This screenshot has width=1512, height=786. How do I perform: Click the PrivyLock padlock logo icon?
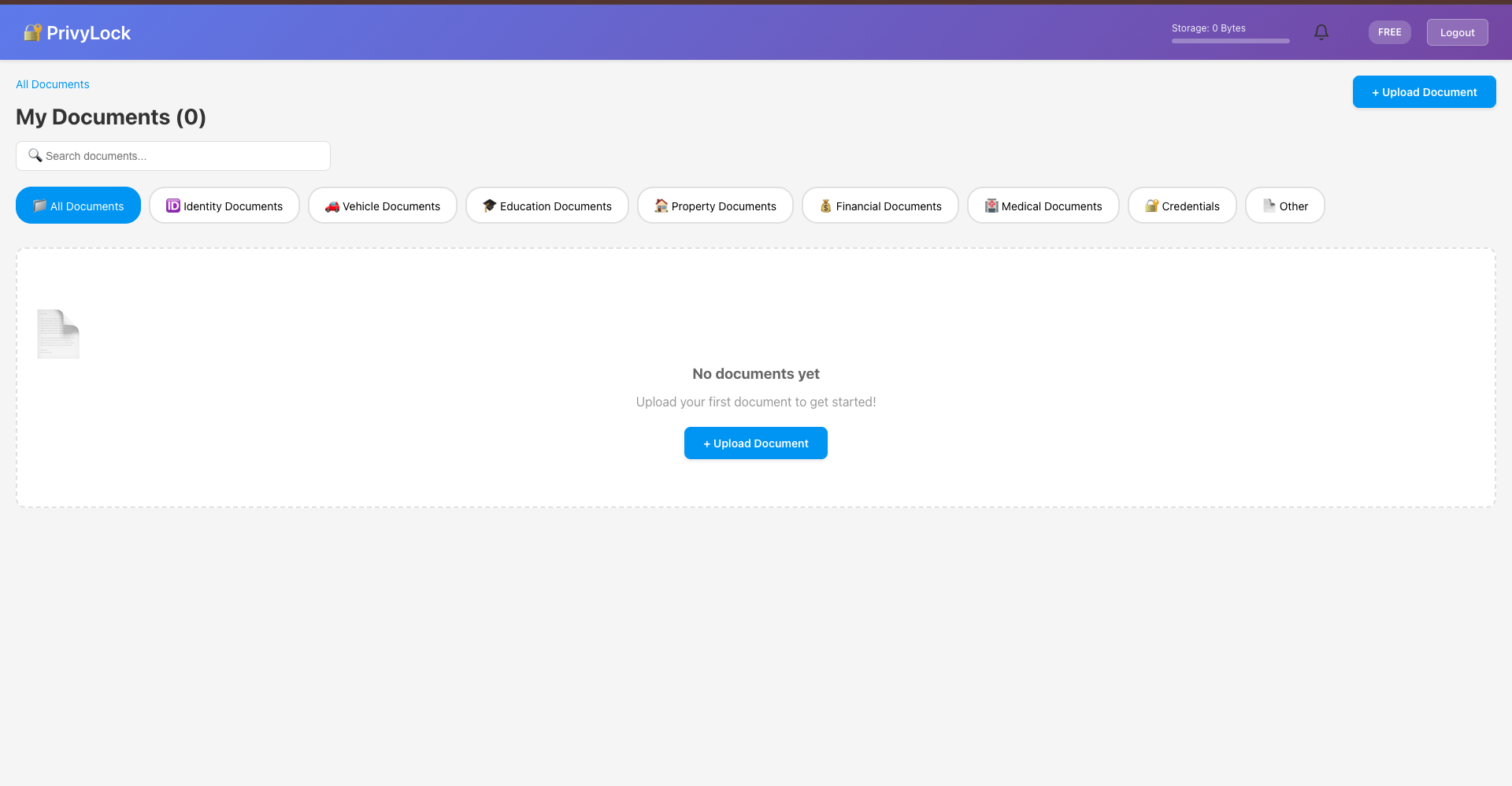point(32,32)
